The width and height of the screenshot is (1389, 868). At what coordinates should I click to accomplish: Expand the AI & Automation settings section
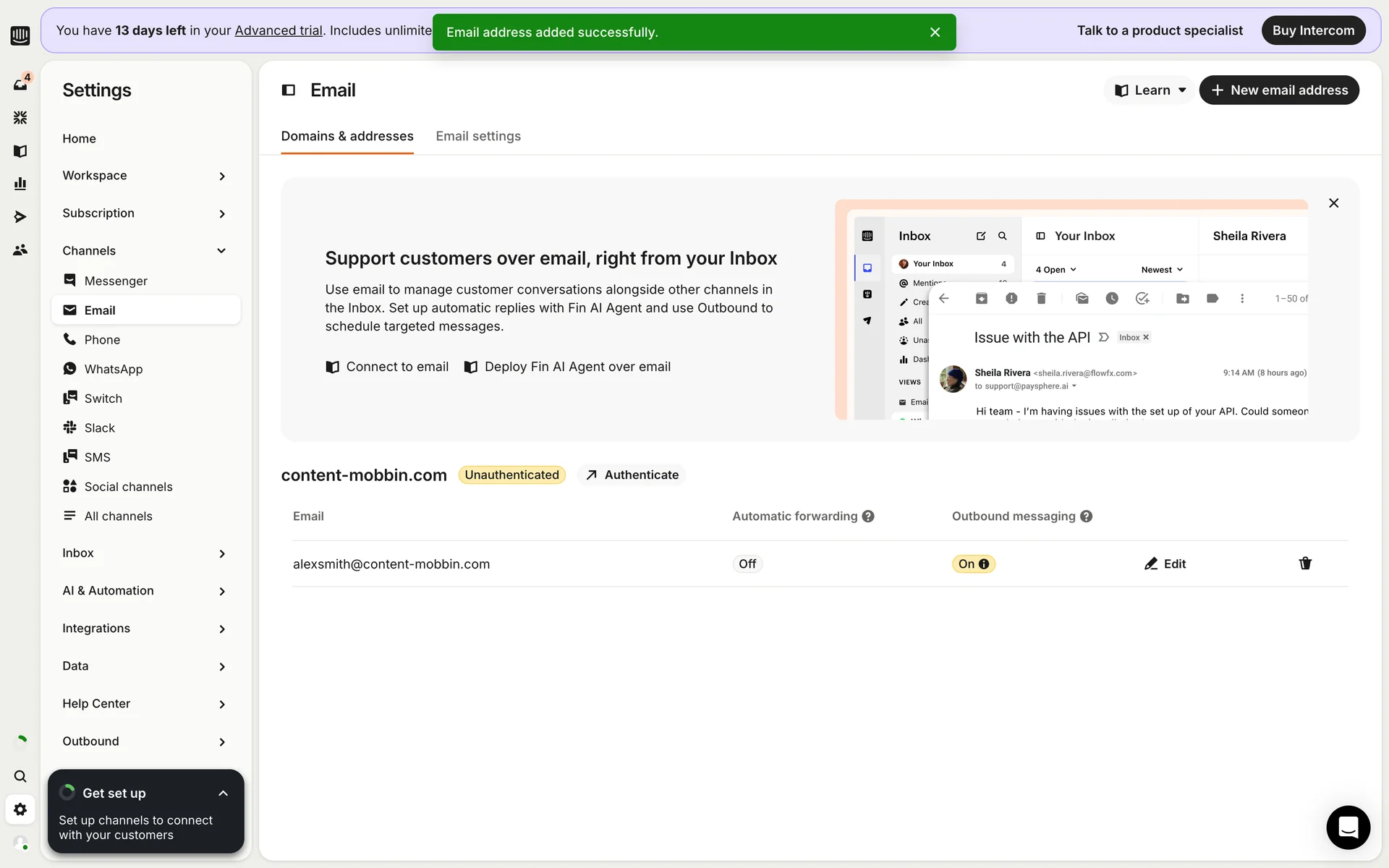pyautogui.click(x=221, y=591)
